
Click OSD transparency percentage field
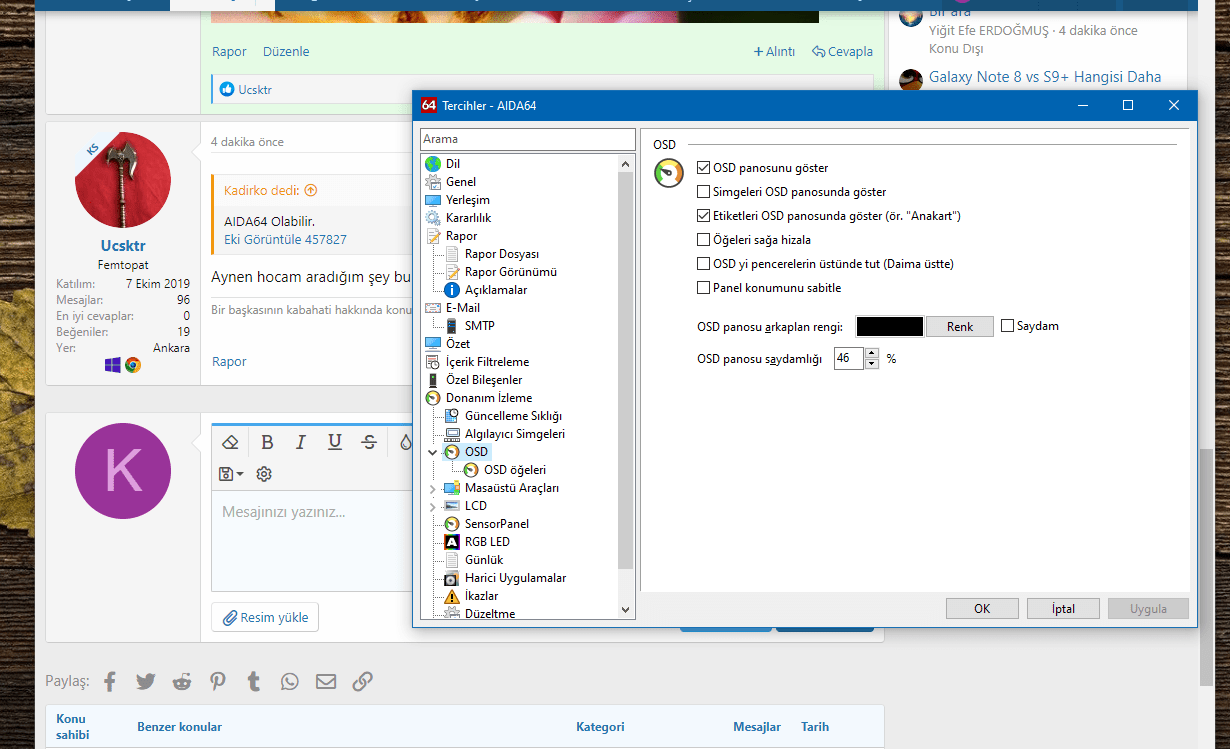click(x=849, y=358)
